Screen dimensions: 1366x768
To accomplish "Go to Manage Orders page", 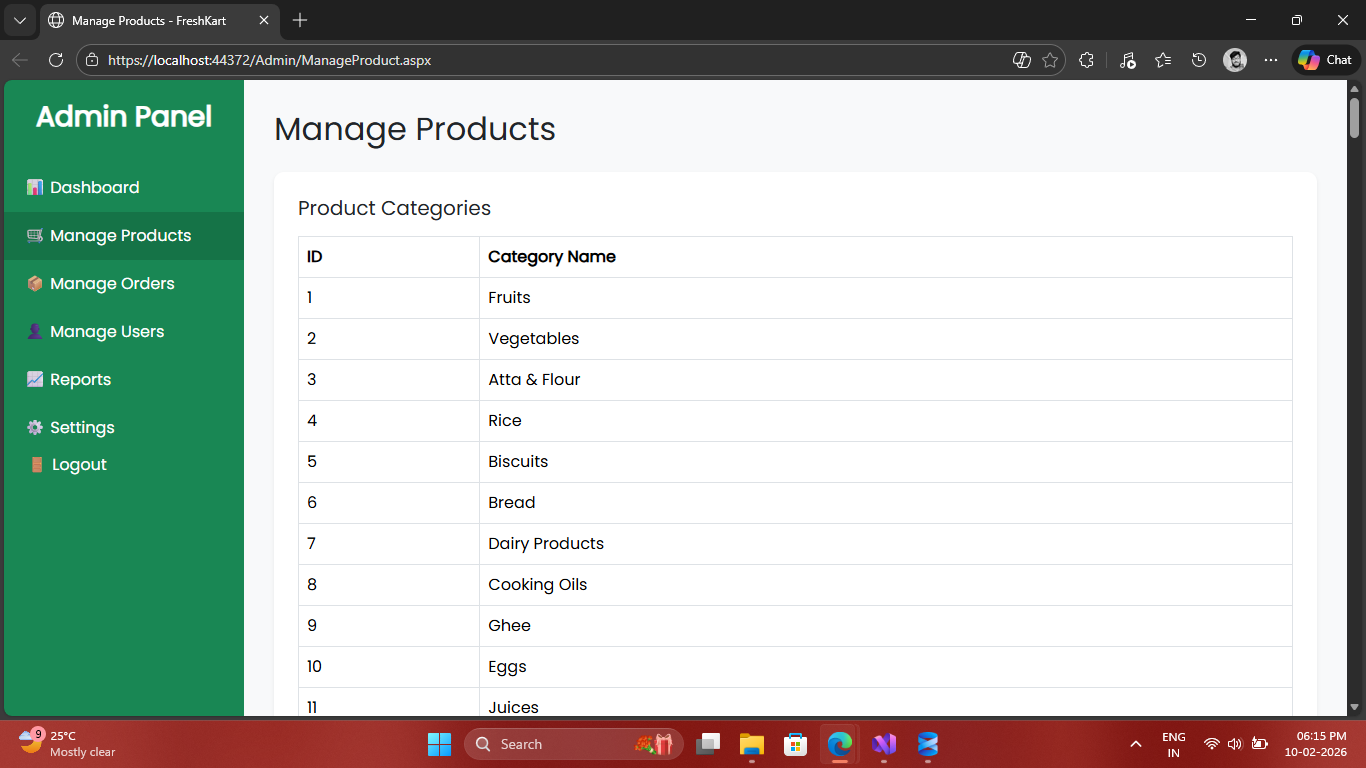I will pos(112,284).
